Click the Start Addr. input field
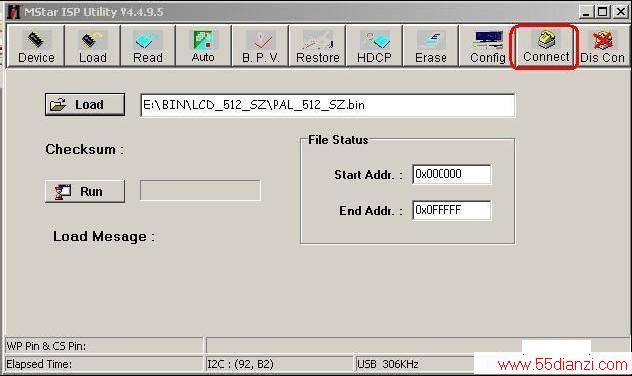The height and width of the screenshot is (376, 632). click(451, 174)
